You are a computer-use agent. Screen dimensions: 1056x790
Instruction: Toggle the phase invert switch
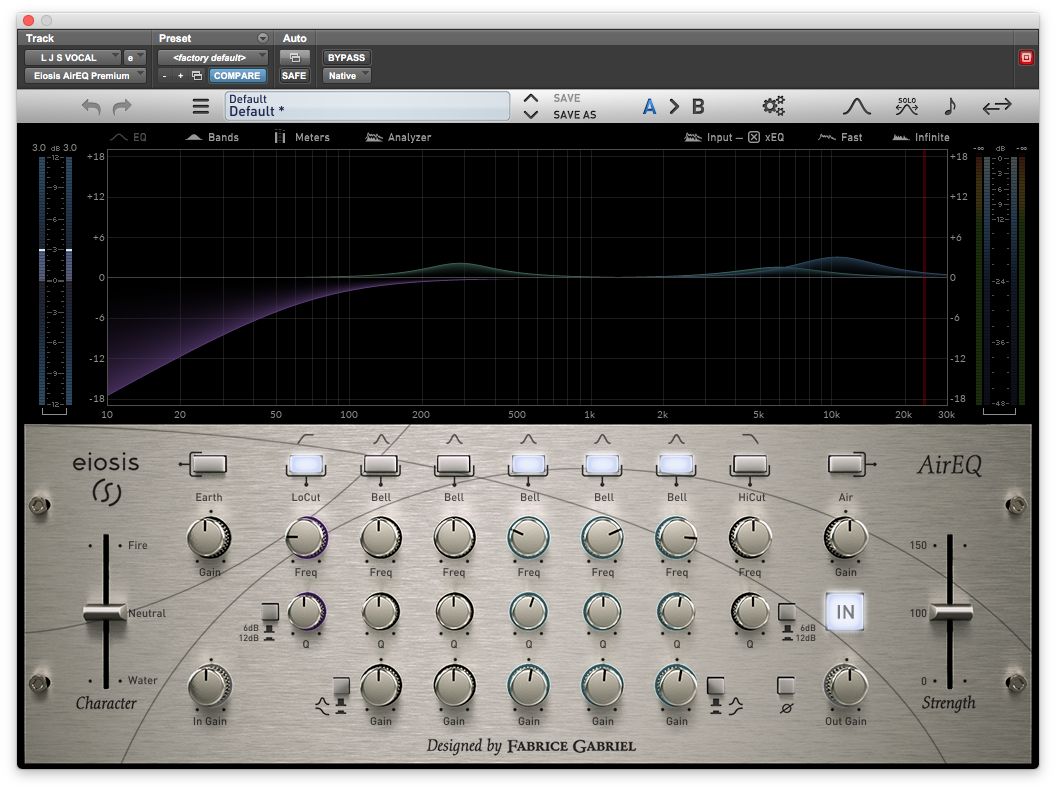tap(785, 686)
